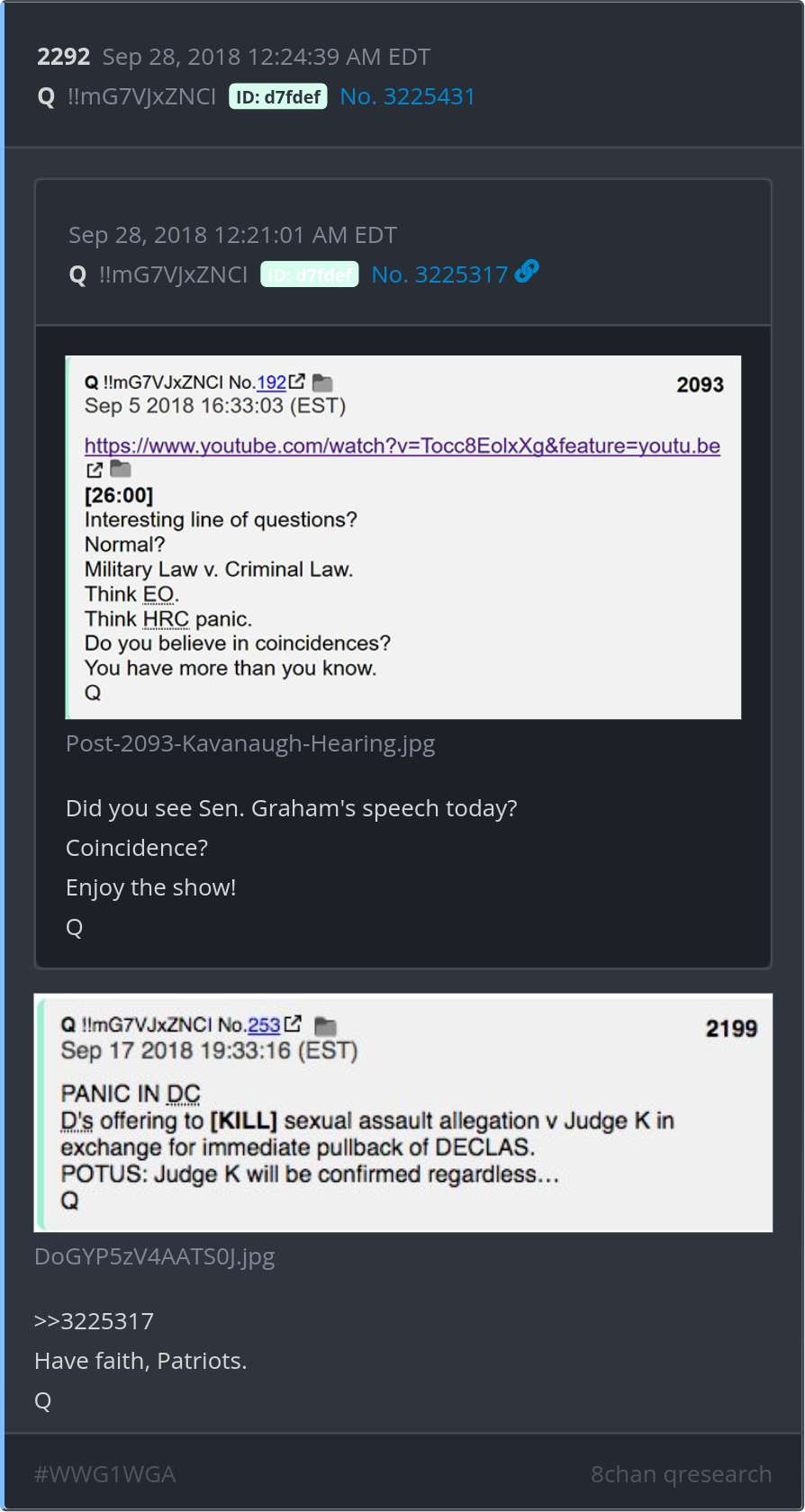Open the Post-2093 Kavanaugh Hearing image

tap(403, 537)
